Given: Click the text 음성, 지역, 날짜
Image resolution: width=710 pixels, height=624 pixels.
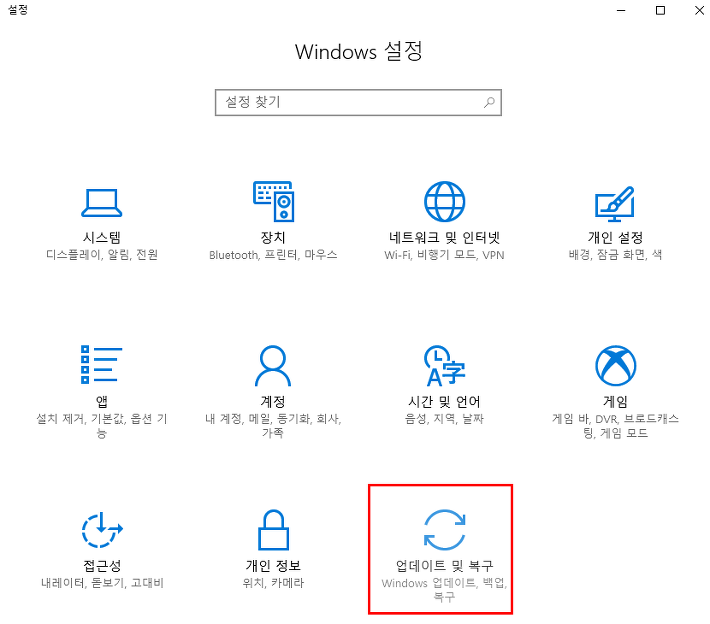Looking at the screenshot, I should (444, 418).
